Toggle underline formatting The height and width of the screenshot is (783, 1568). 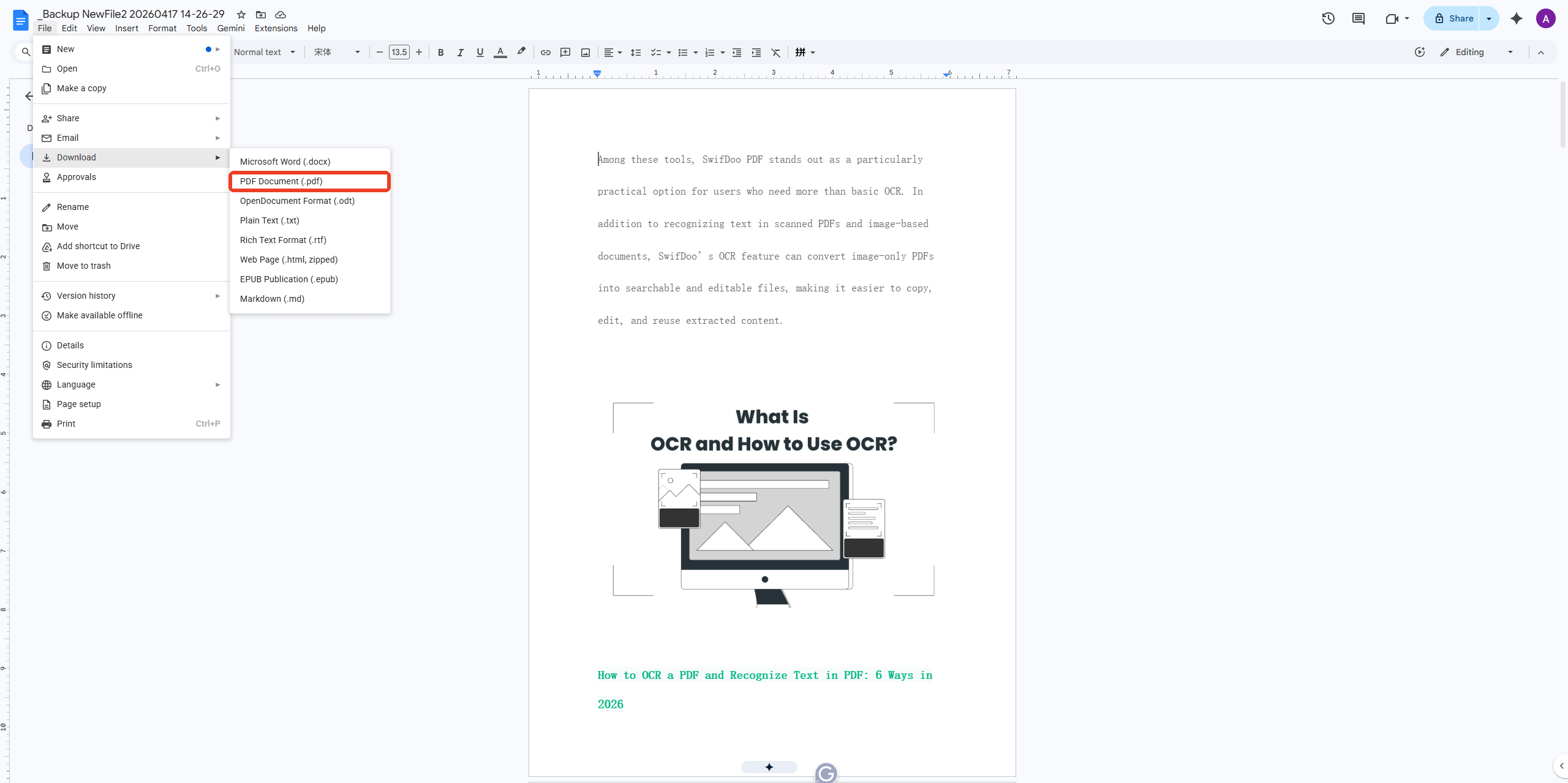[480, 52]
